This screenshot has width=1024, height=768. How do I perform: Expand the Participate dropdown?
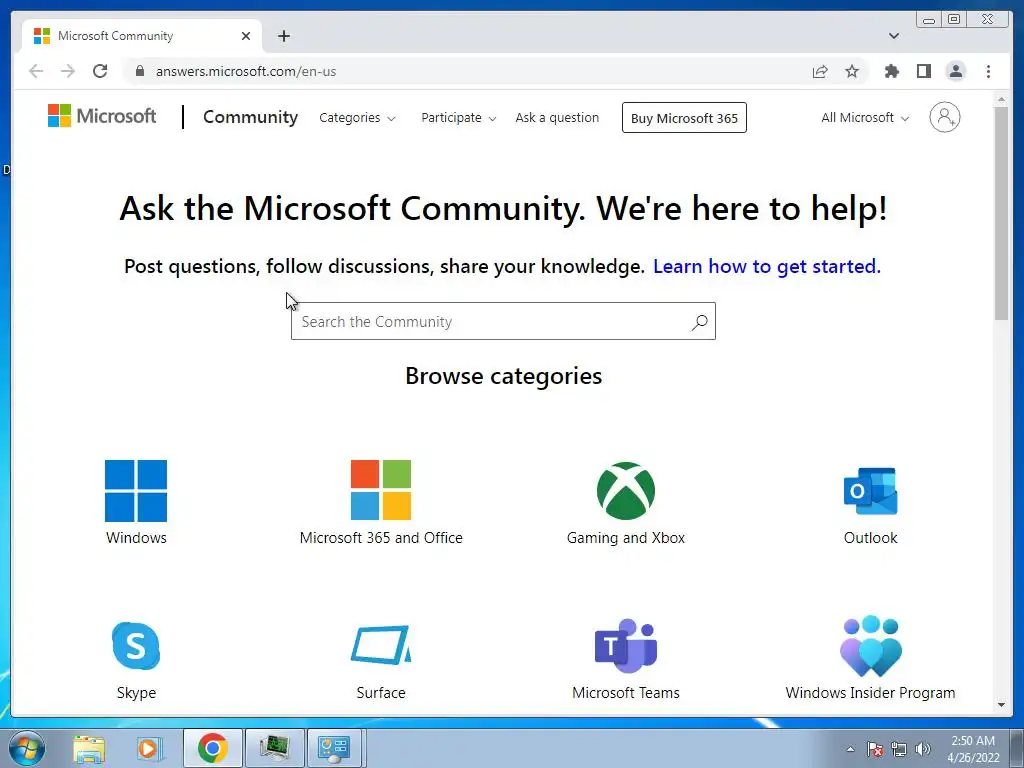[458, 118]
